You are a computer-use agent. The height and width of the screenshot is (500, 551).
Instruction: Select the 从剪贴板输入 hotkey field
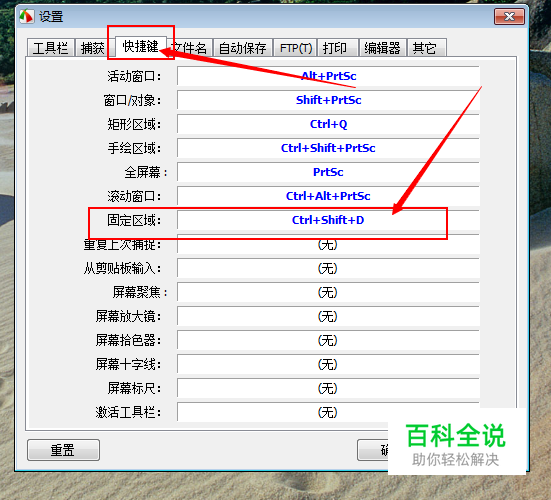tap(329, 268)
